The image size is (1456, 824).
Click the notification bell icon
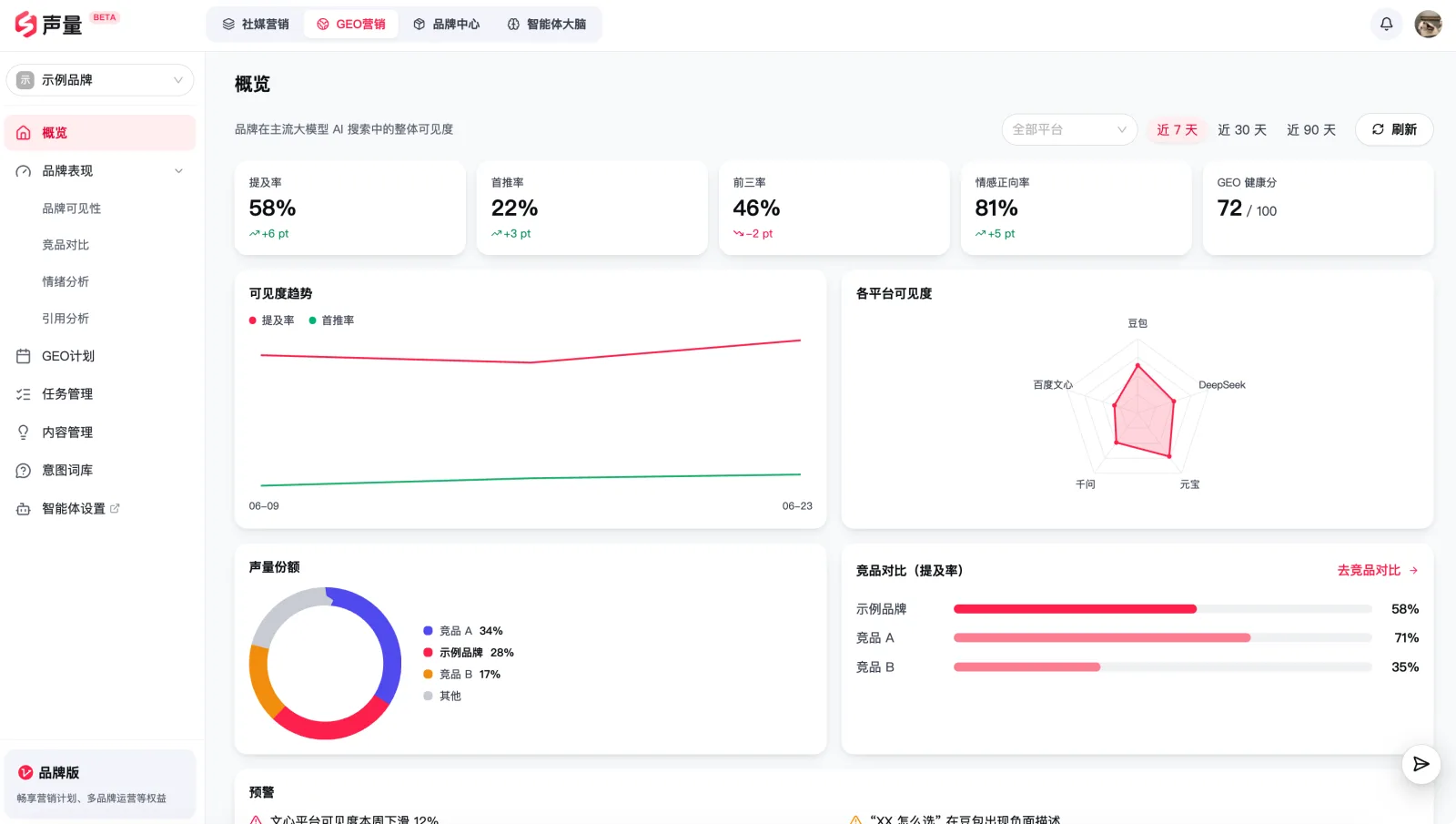pyautogui.click(x=1386, y=25)
